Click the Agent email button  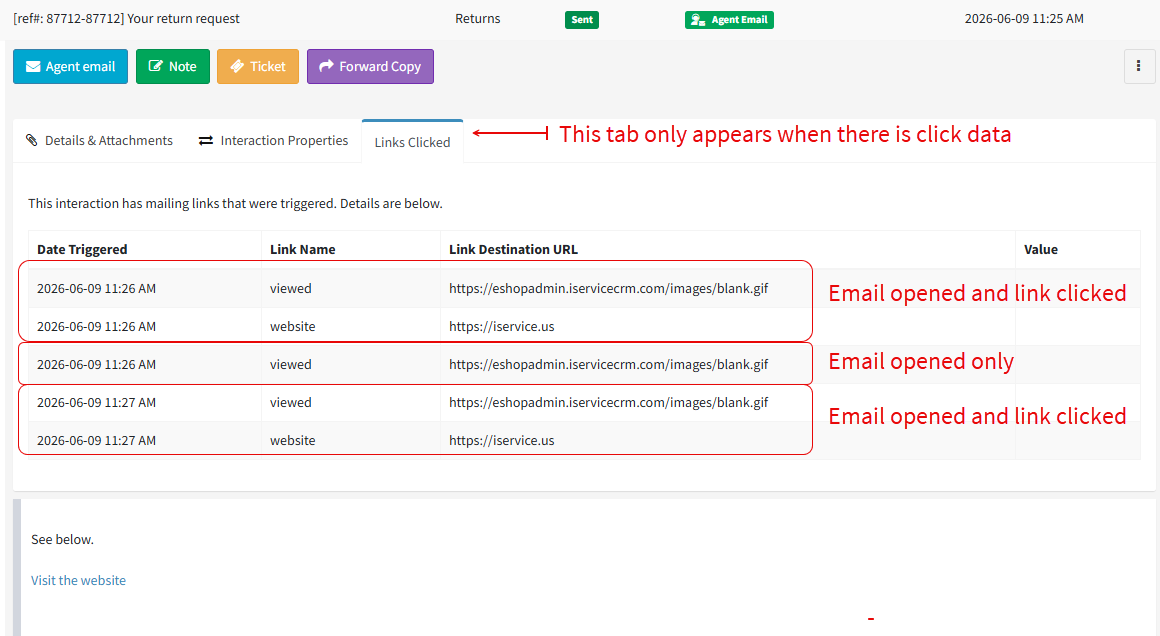click(70, 67)
